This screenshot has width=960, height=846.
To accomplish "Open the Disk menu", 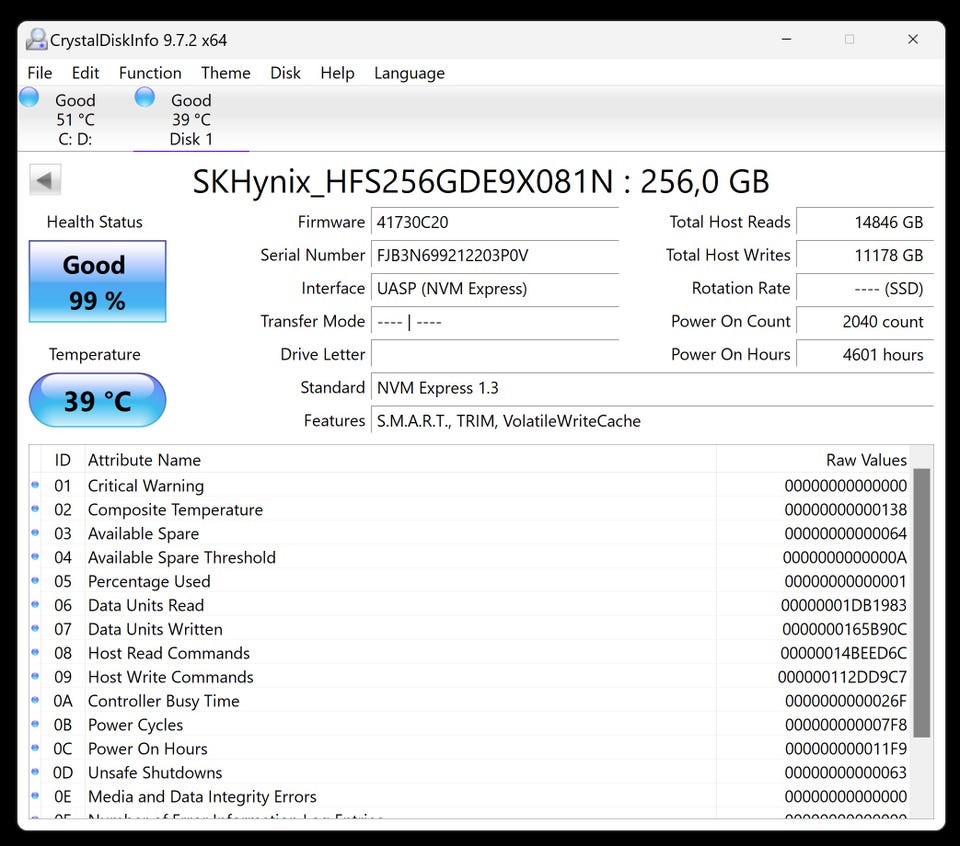I will click(285, 73).
